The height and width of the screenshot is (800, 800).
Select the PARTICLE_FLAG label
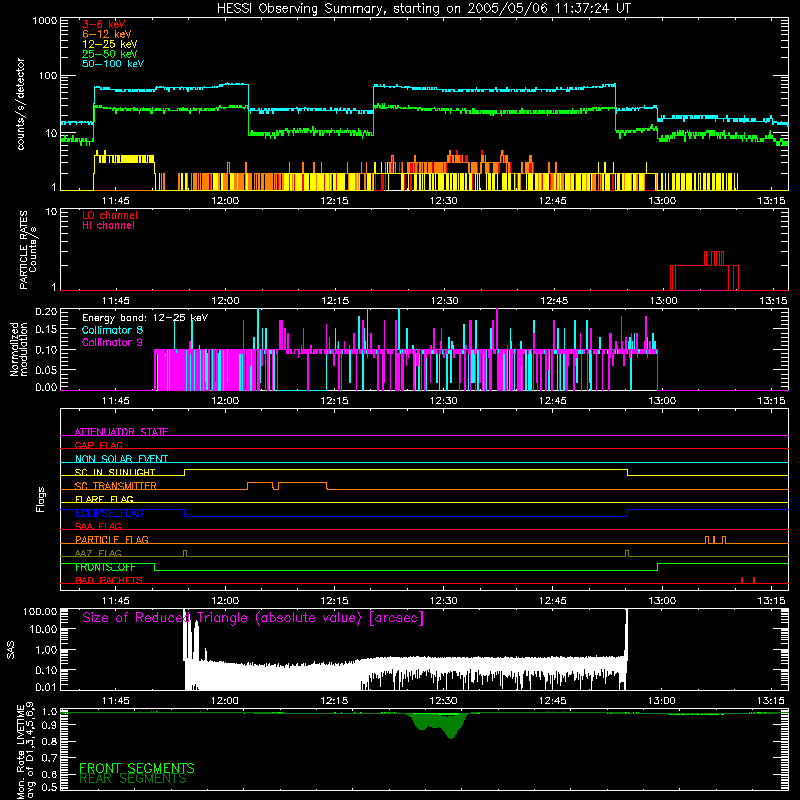pos(112,540)
